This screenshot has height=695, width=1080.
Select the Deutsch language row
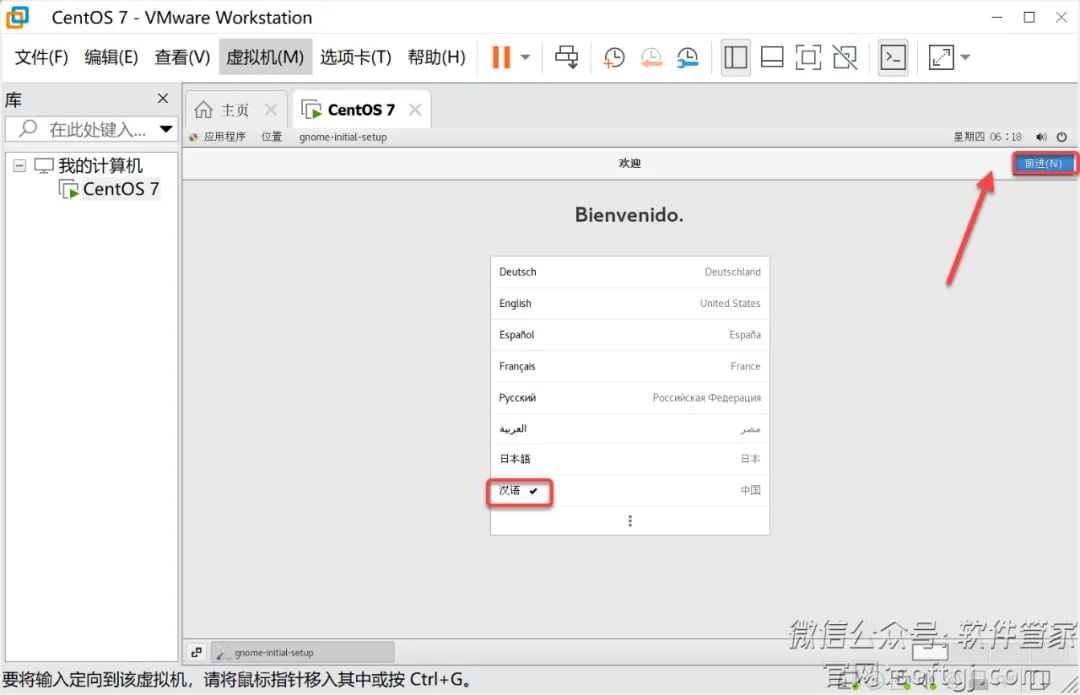pos(630,272)
